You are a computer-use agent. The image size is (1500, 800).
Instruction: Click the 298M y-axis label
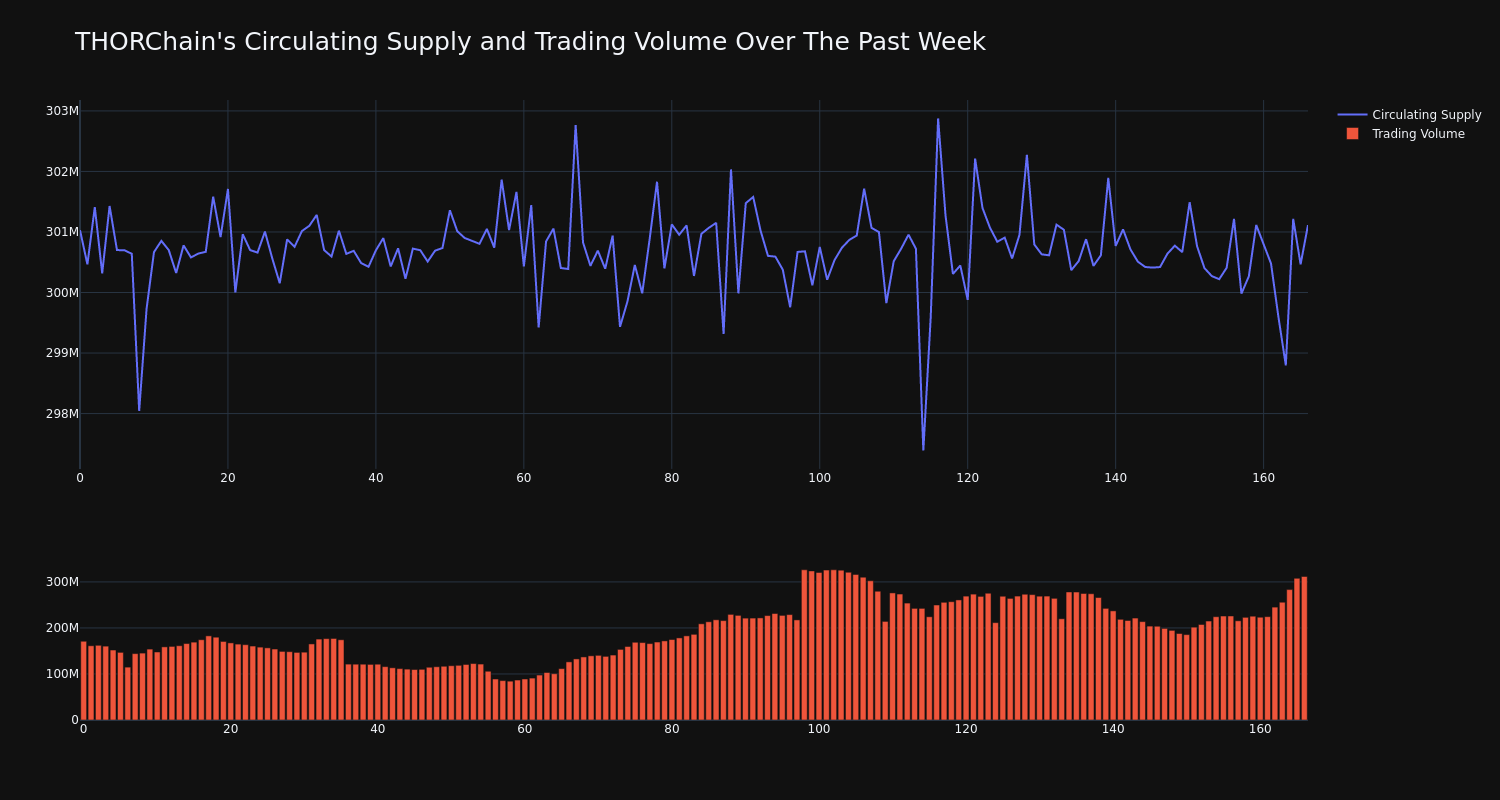[62, 414]
